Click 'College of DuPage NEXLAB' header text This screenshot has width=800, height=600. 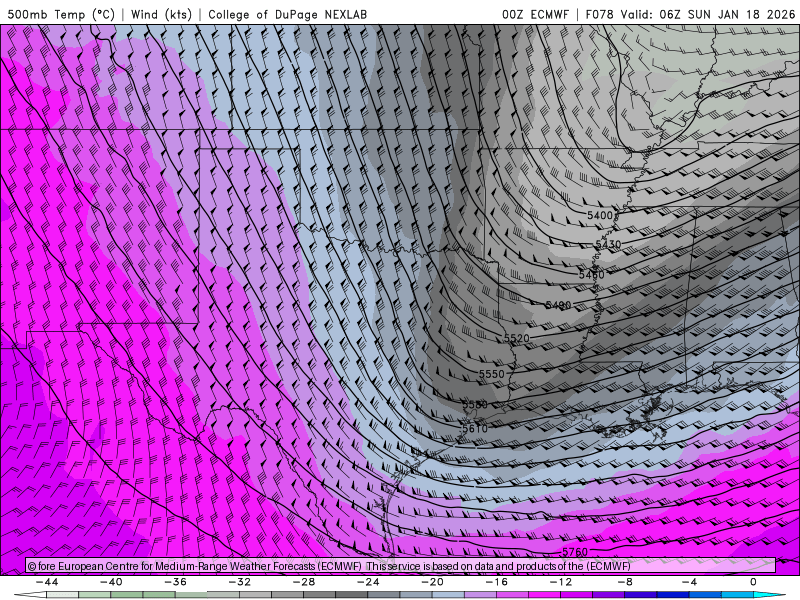(x=287, y=14)
